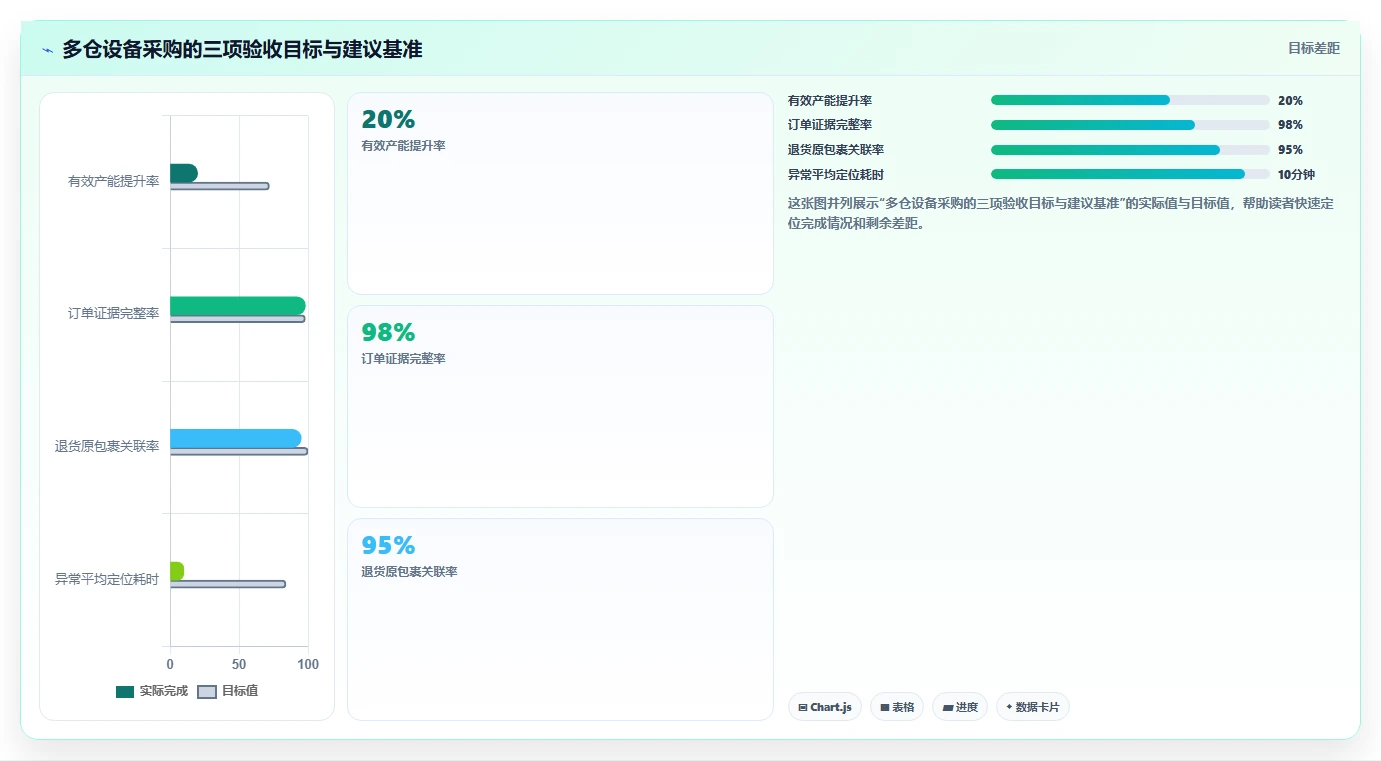Toggle the 目标值 legend entry
This screenshot has height=761, width=1381.
point(228,691)
